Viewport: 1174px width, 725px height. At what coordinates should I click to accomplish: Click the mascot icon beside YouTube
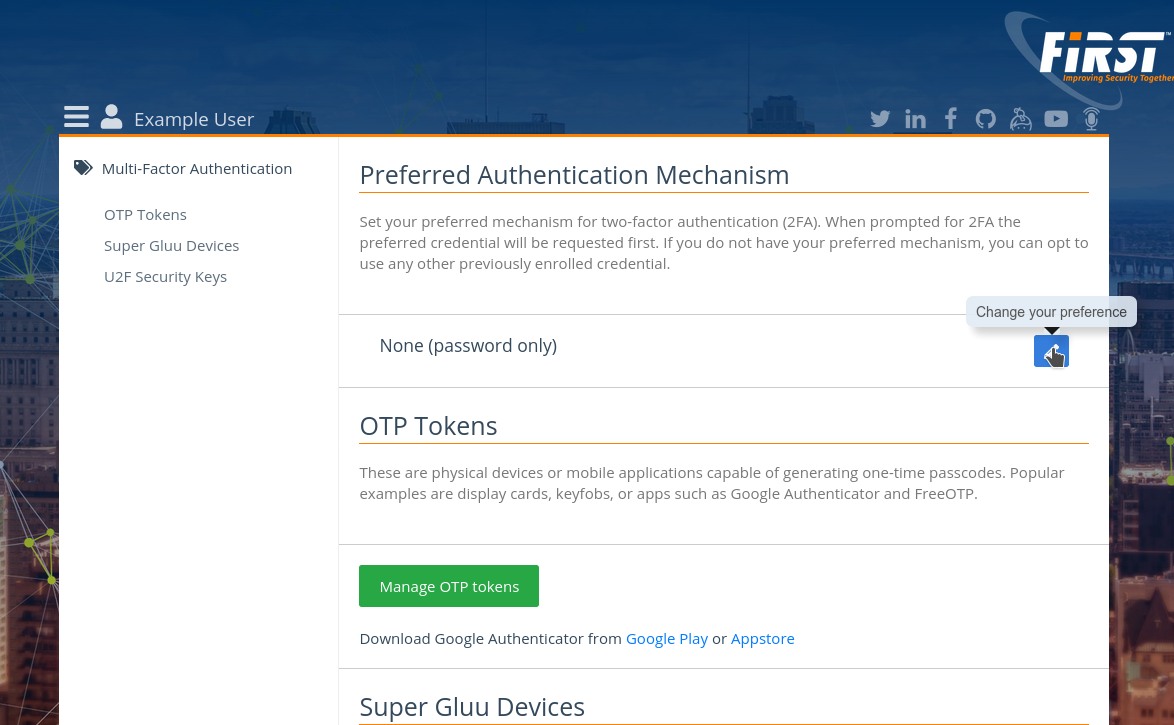pos(1020,118)
